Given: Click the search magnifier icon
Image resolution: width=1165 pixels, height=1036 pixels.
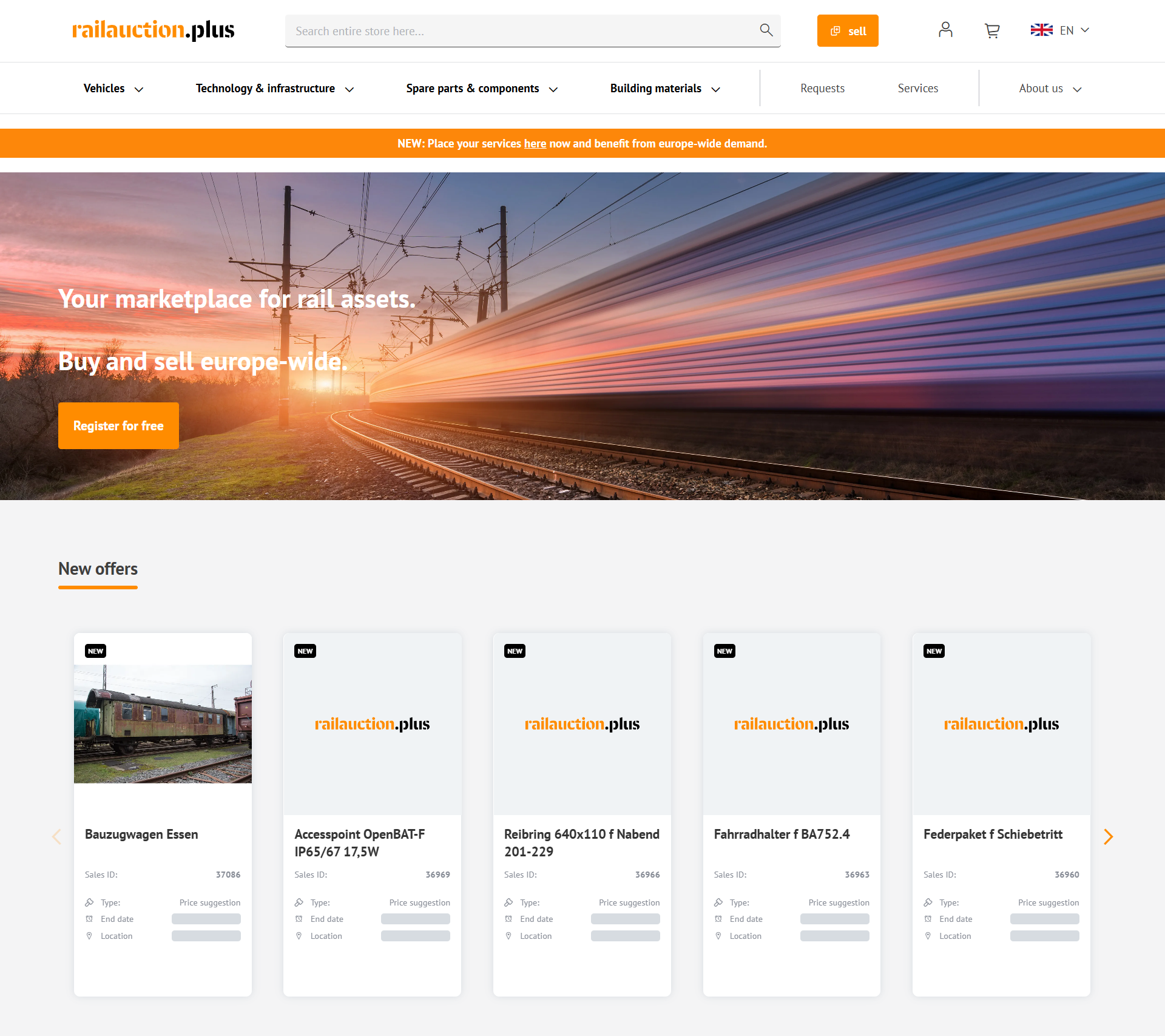Looking at the screenshot, I should point(766,30).
